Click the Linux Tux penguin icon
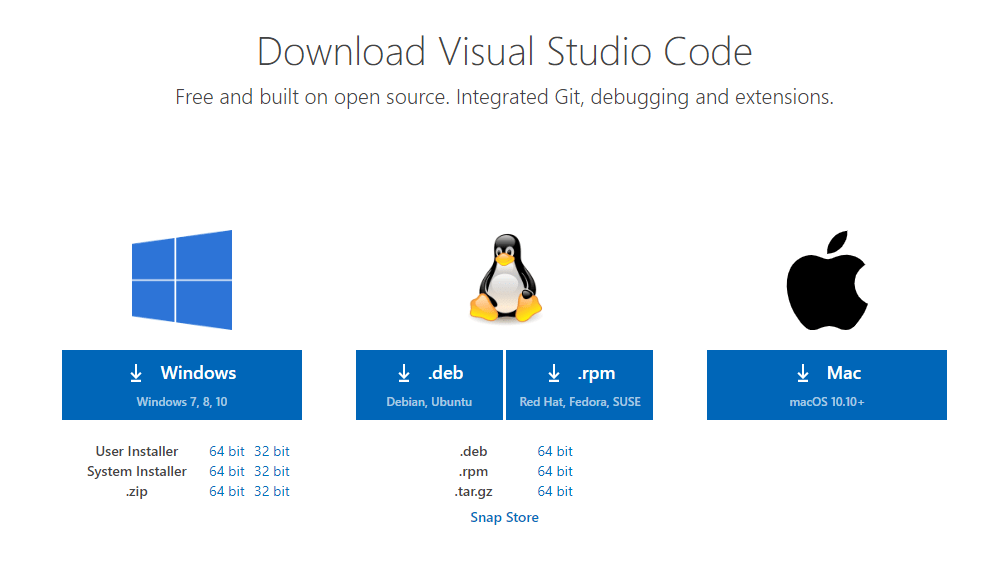Screen dimensions: 998x570 pos(505,279)
